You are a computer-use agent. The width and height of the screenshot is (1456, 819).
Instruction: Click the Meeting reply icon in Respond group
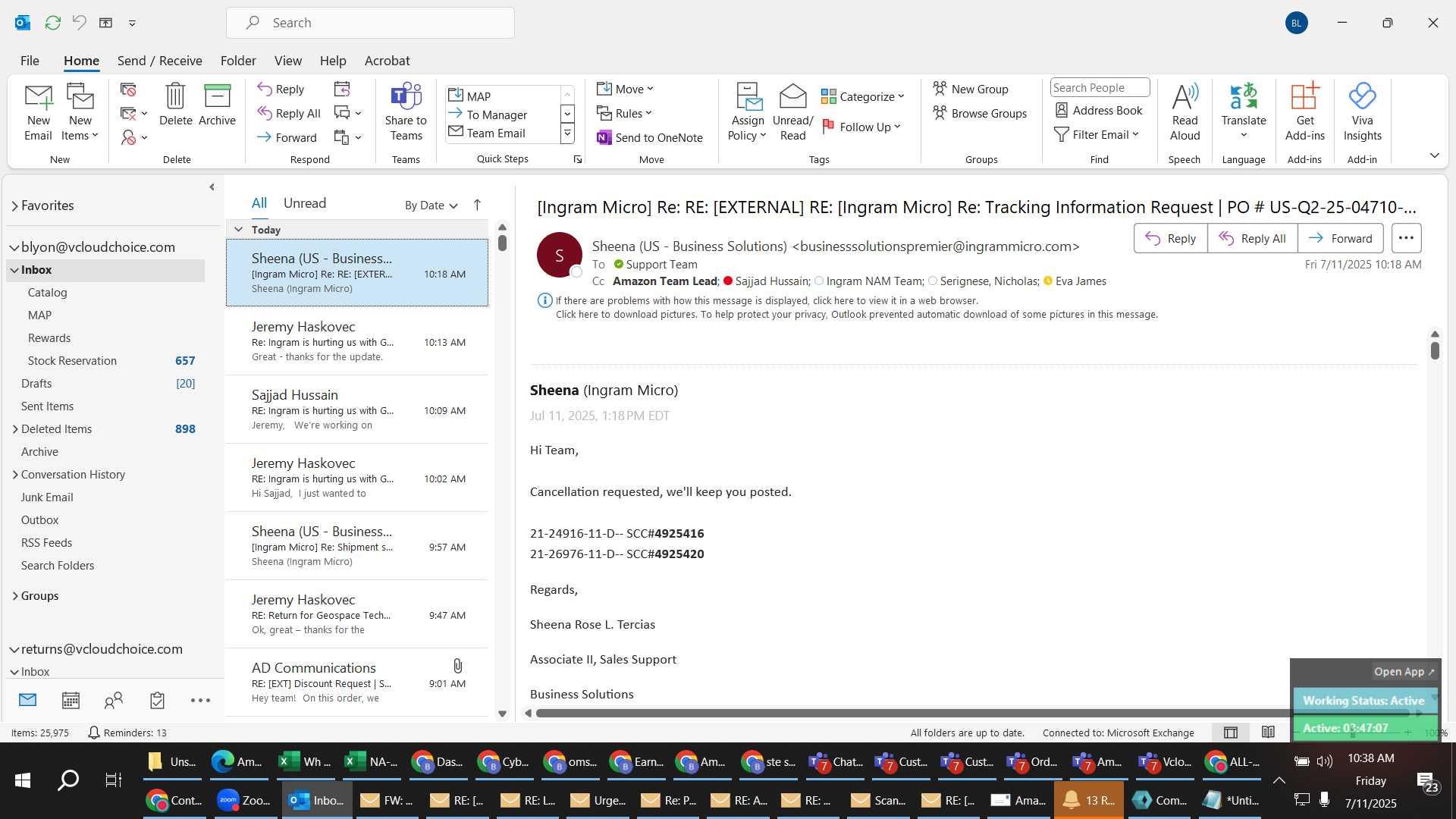tap(342, 89)
